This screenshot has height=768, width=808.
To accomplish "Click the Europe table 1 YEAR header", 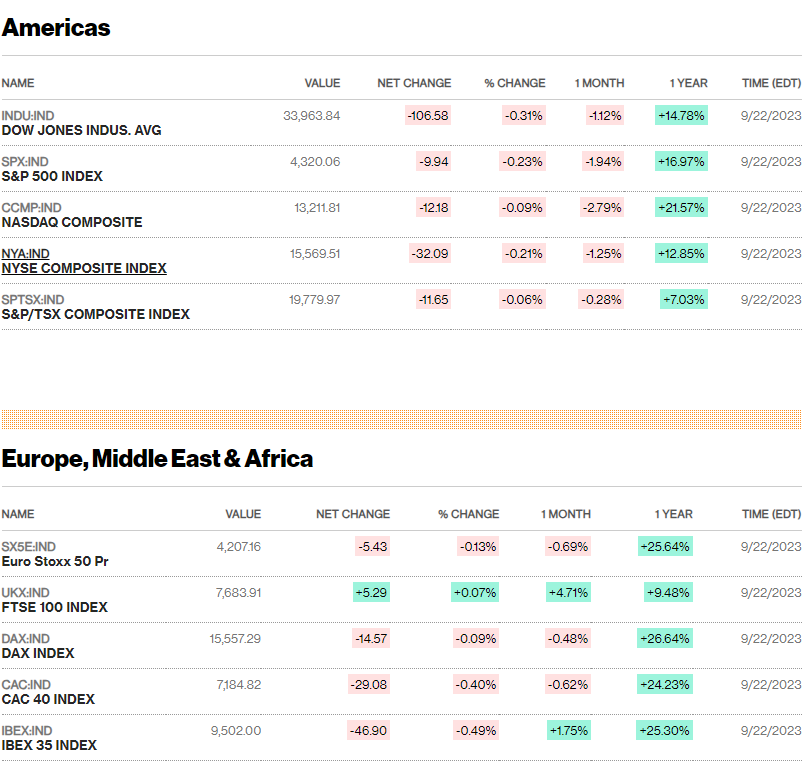I will coord(674,514).
